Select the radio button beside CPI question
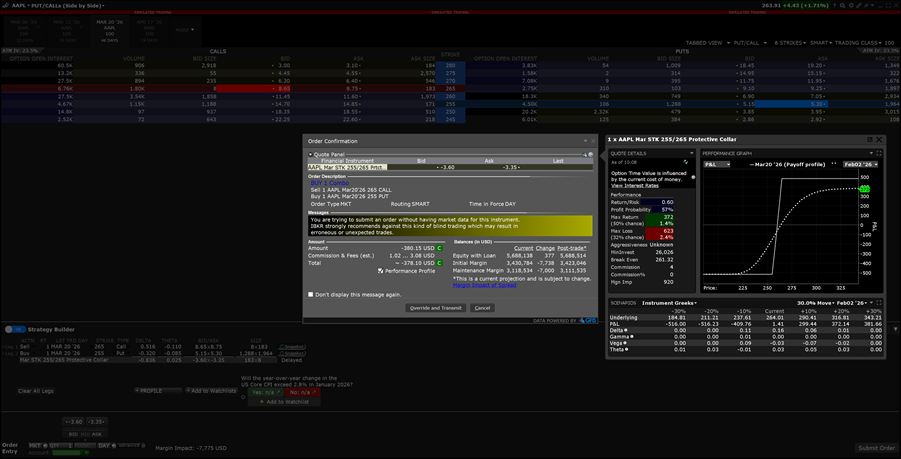 [x=243, y=395]
